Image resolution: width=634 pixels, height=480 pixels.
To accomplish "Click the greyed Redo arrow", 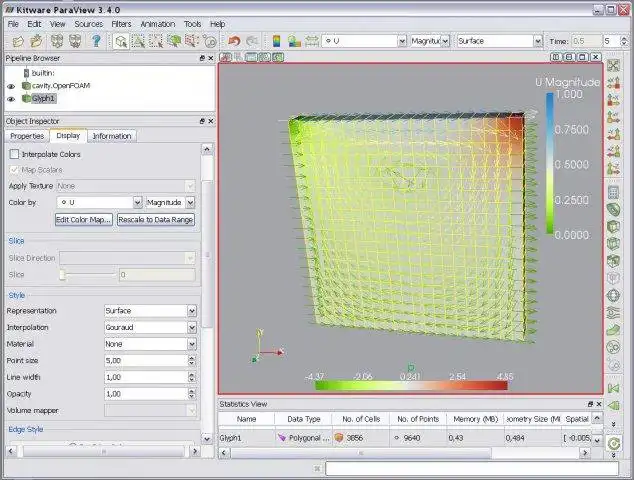I will (x=252, y=41).
